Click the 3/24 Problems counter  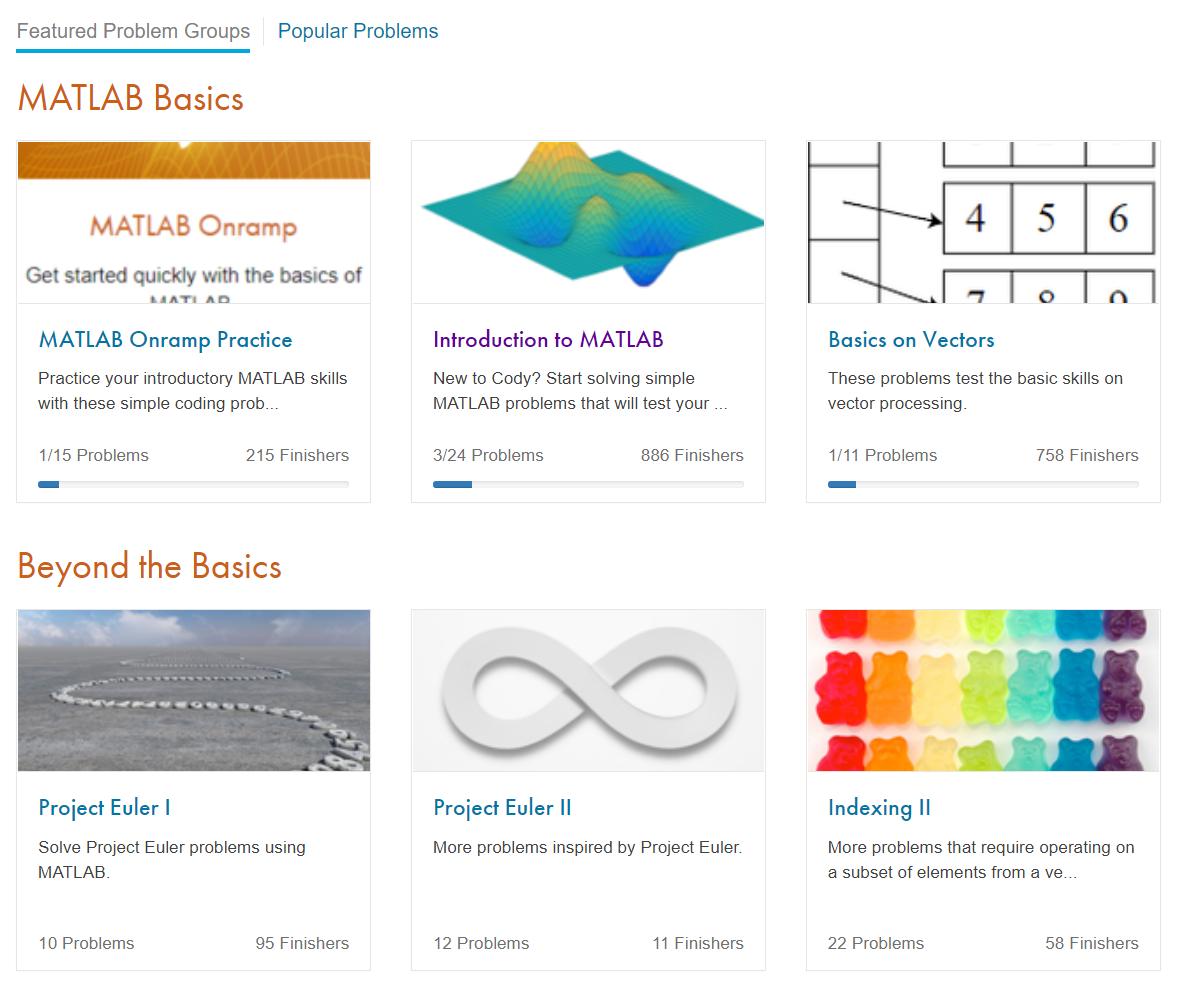[488, 456]
